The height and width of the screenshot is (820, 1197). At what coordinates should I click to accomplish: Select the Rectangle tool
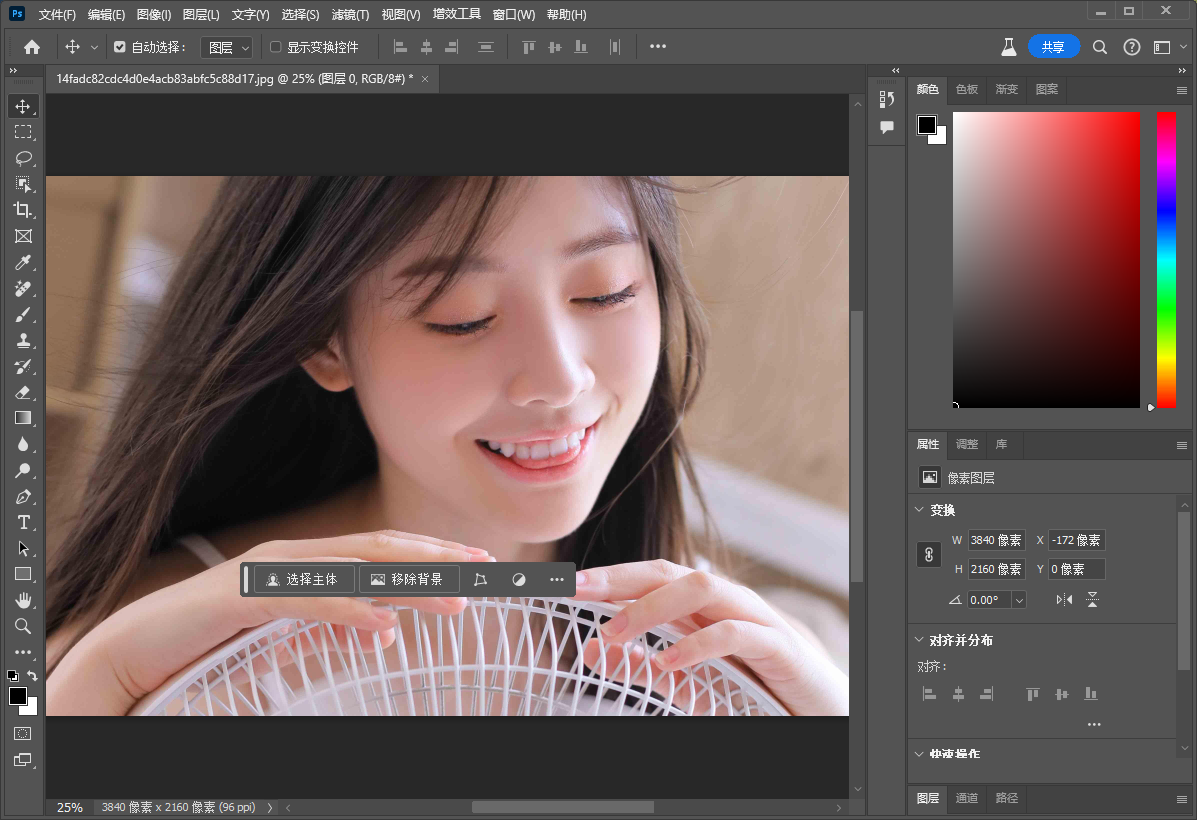24,574
